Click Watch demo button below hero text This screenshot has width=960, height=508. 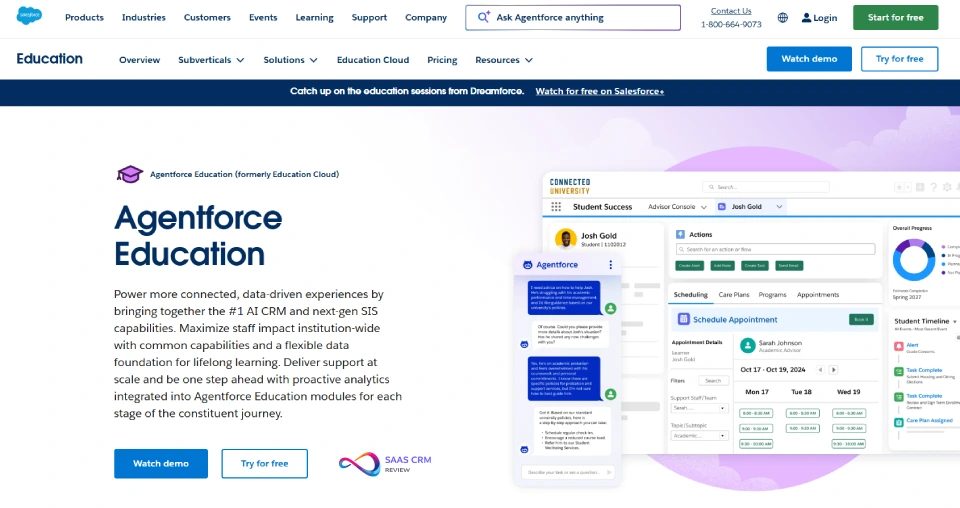[161, 464]
